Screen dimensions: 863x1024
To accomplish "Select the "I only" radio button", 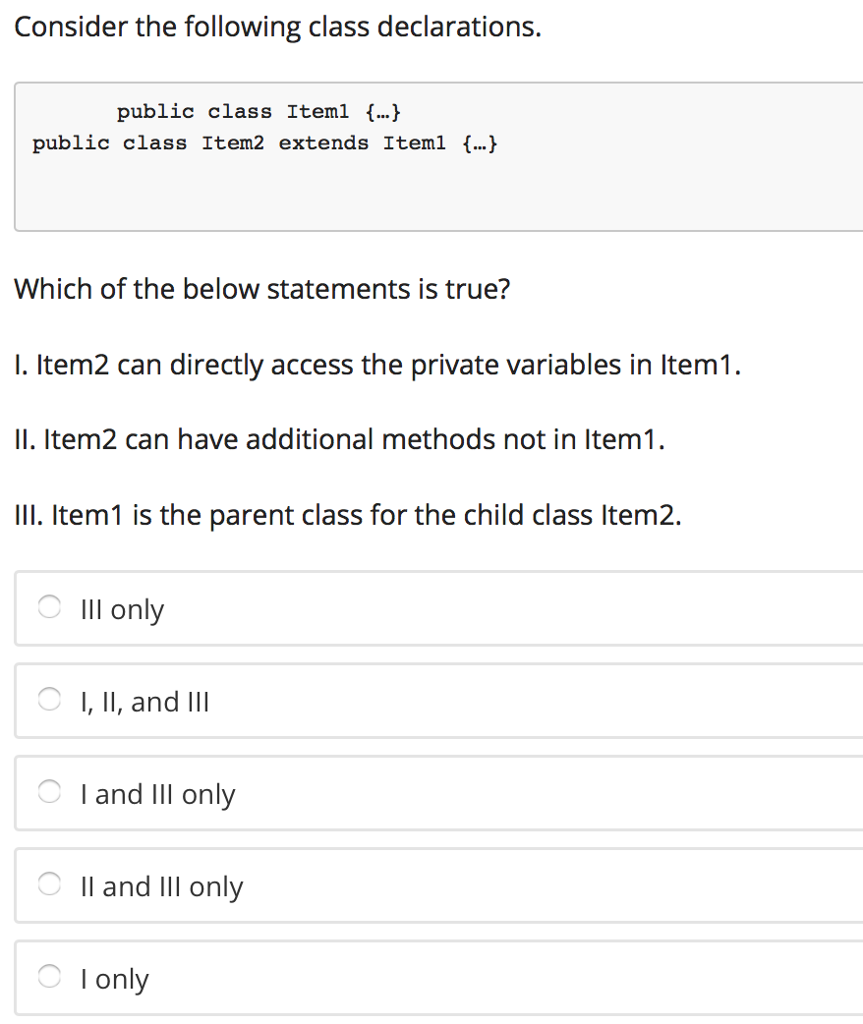I will 49,977.
